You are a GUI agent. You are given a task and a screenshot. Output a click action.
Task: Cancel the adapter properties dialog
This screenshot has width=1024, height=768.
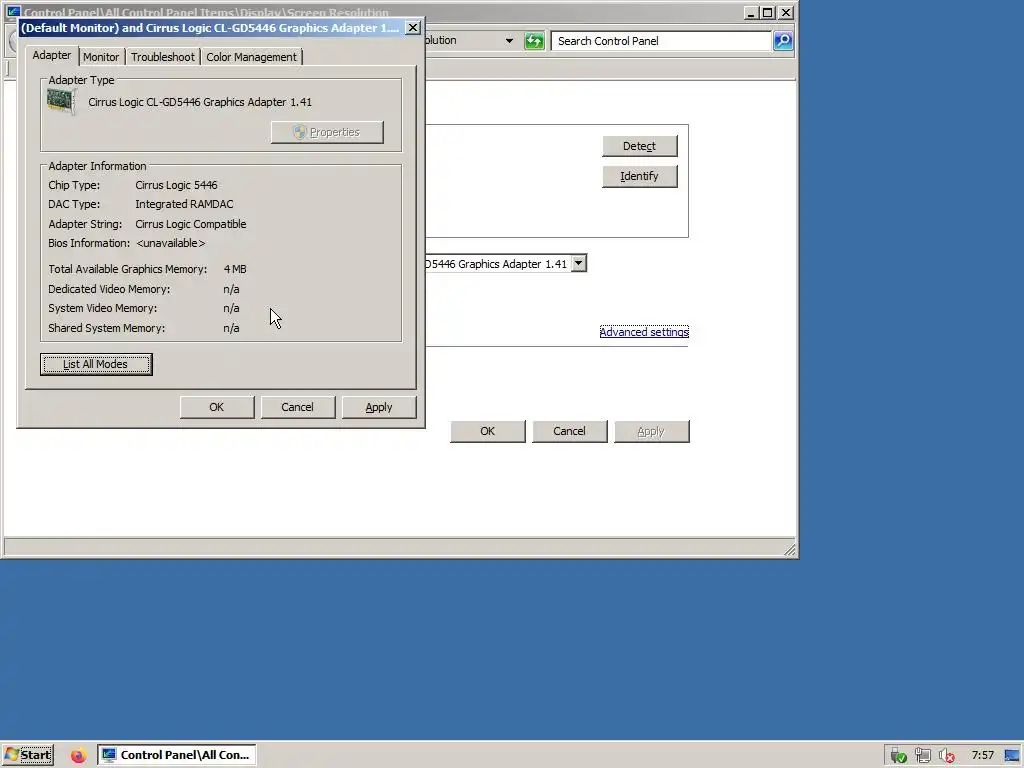click(298, 407)
